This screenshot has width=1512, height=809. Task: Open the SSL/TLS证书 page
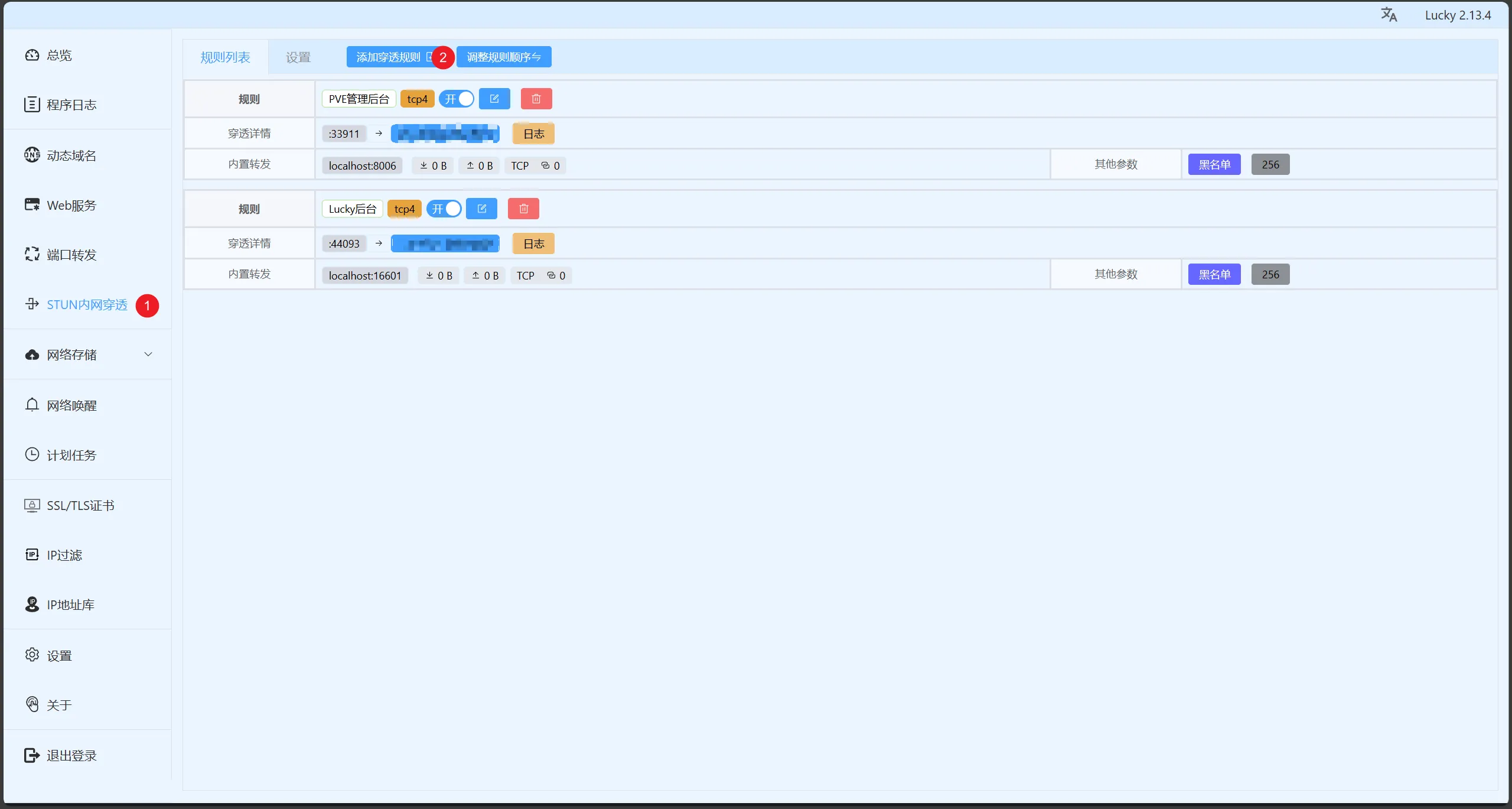80,505
